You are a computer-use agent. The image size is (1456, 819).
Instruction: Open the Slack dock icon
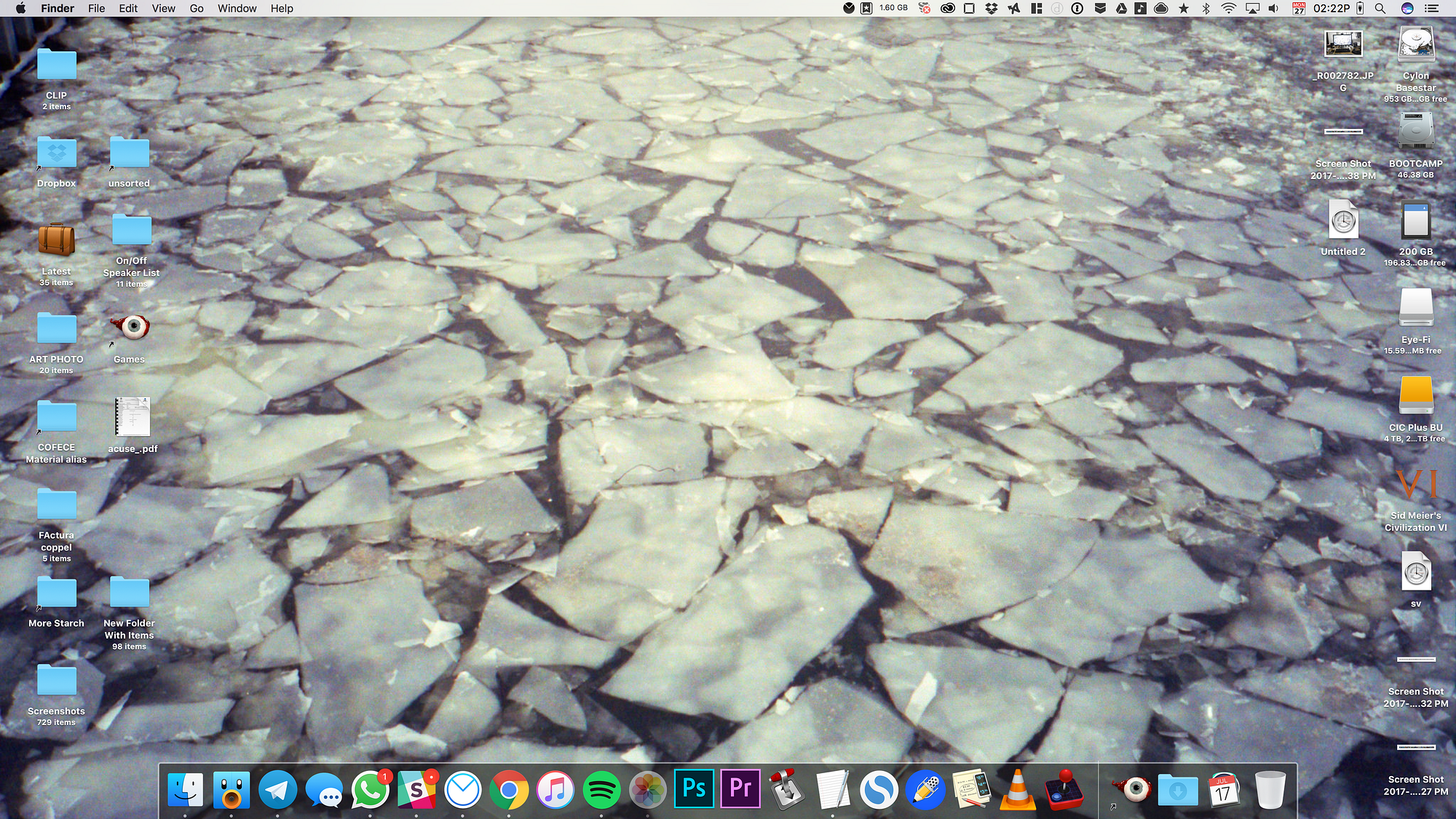click(x=416, y=790)
